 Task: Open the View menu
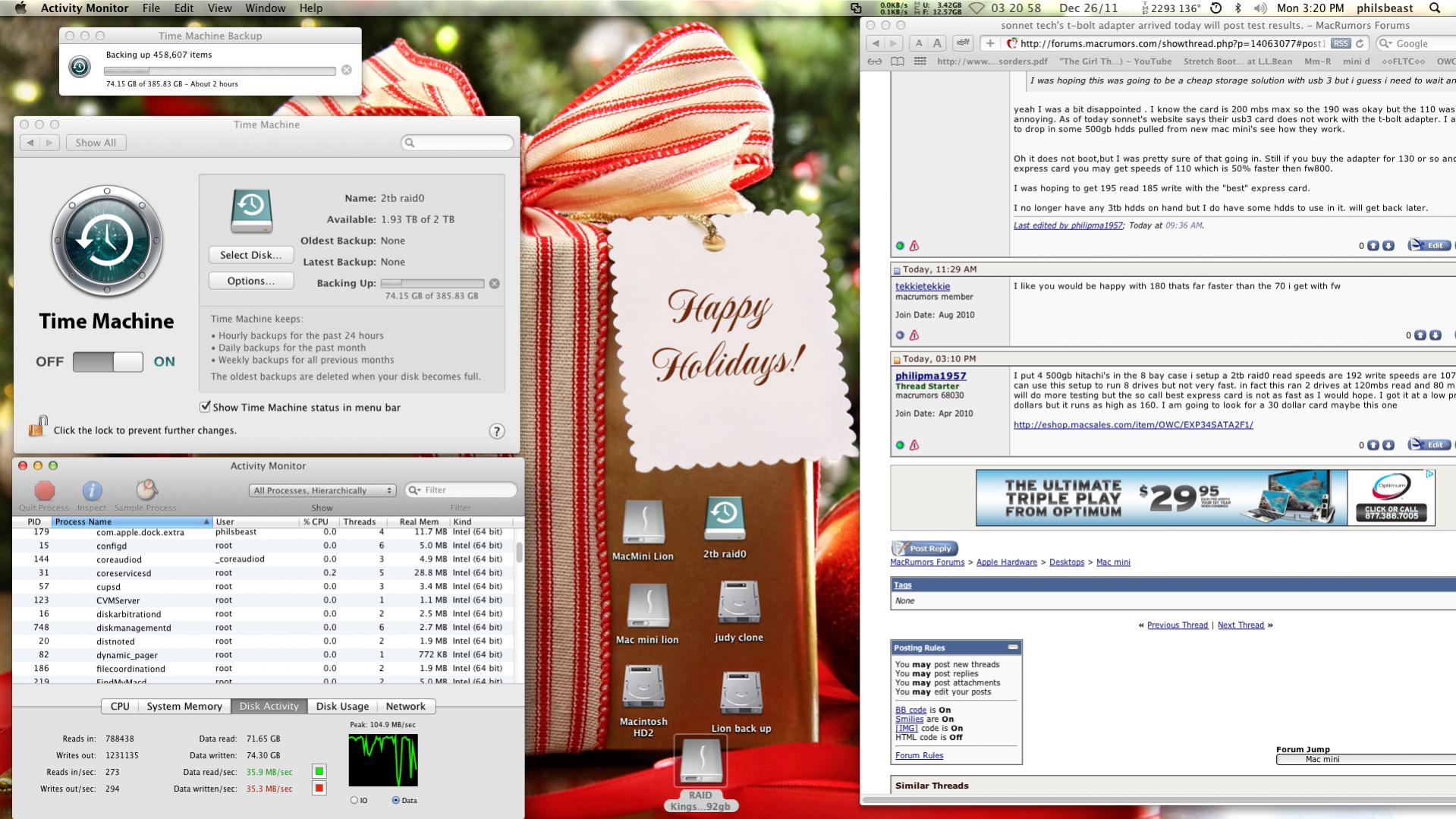219,8
